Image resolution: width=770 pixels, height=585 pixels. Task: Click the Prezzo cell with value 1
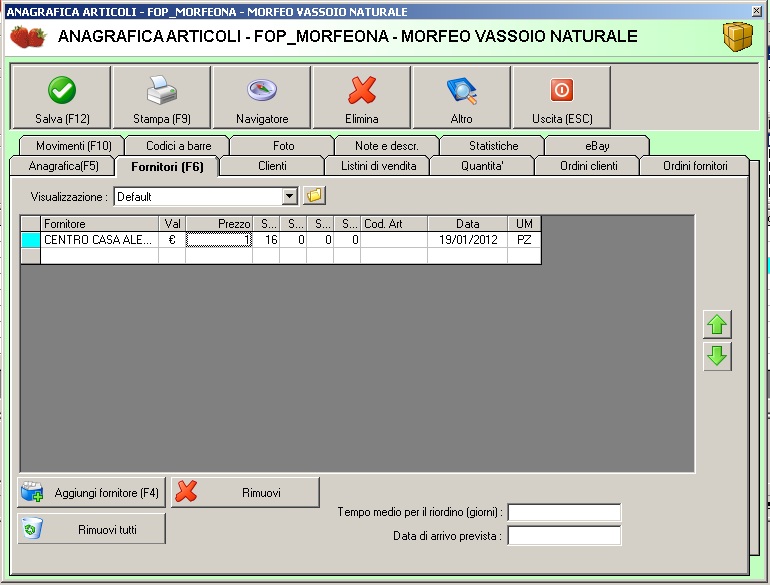[x=219, y=240]
